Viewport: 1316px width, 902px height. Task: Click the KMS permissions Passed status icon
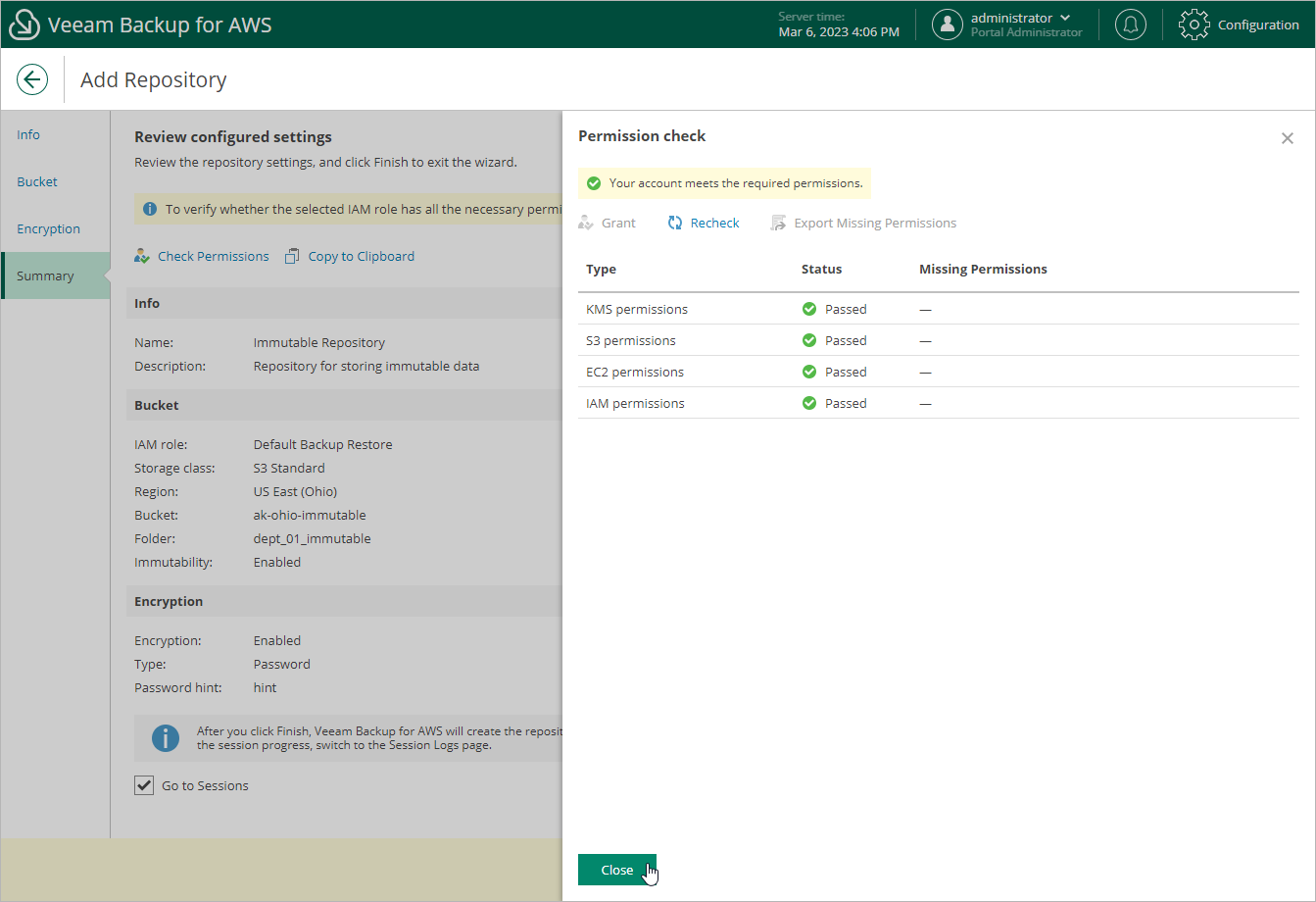[808, 308]
